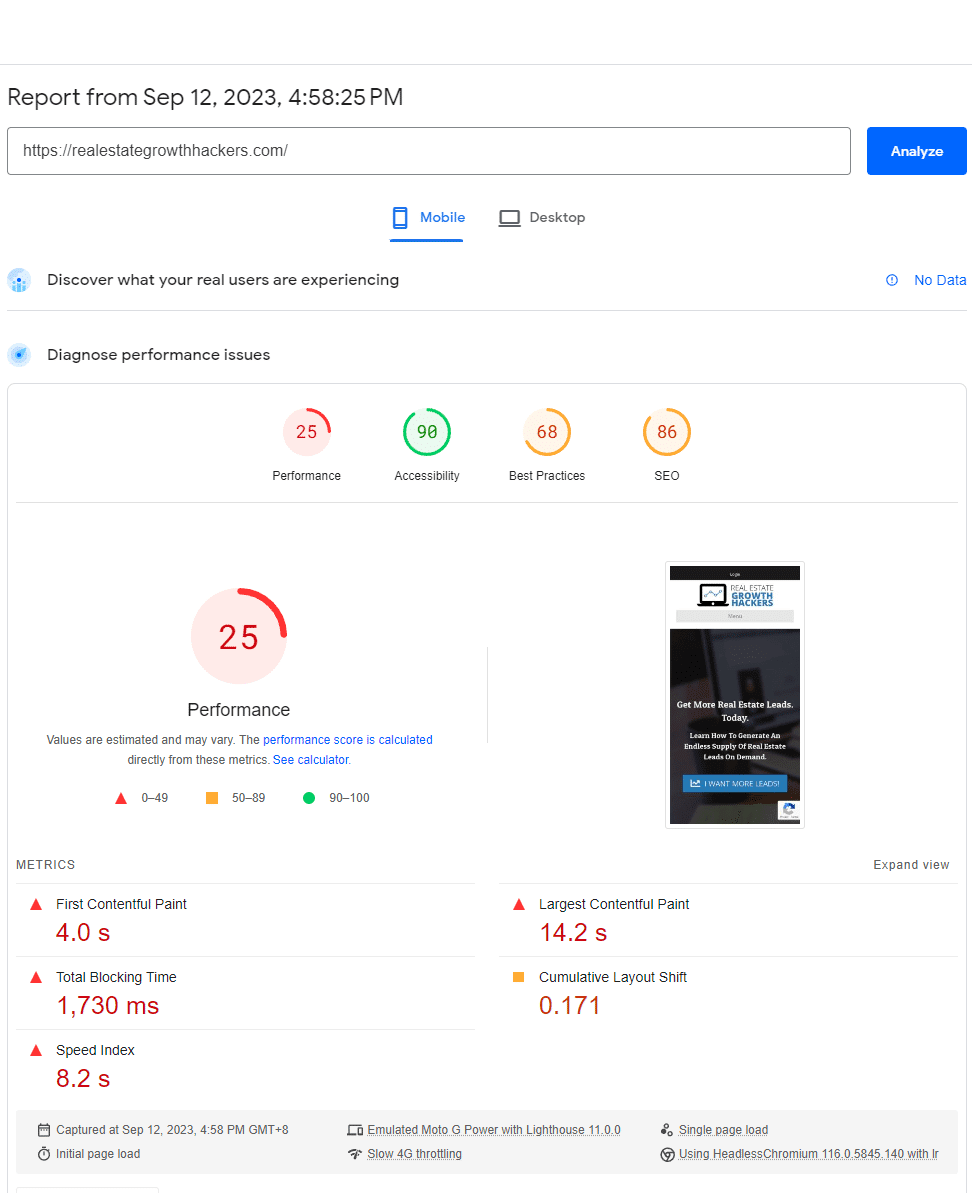The image size is (972, 1193).
Task: Expand the metrics with Expand view
Action: pyautogui.click(x=911, y=865)
